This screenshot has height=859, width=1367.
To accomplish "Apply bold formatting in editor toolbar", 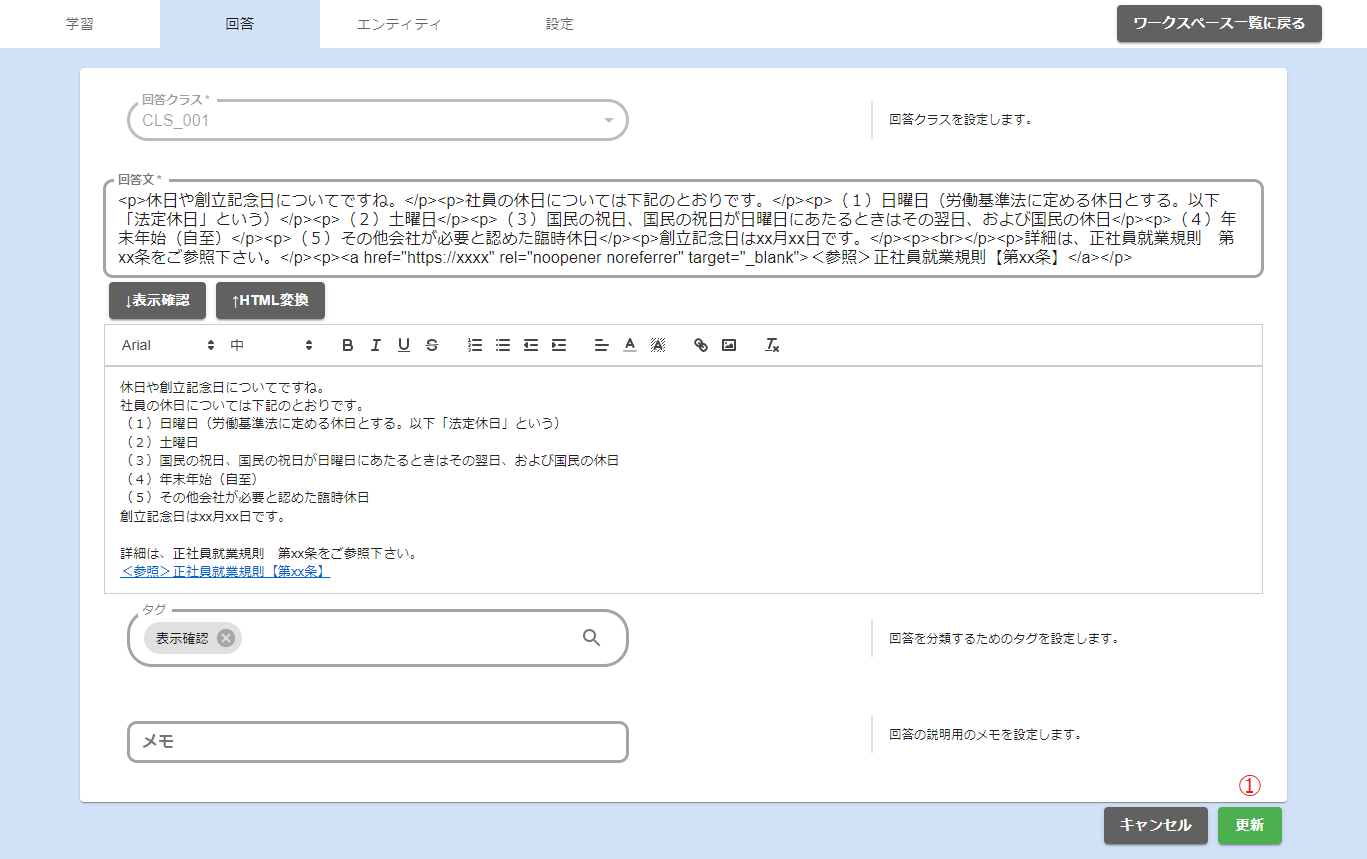I will click(348, 345).
